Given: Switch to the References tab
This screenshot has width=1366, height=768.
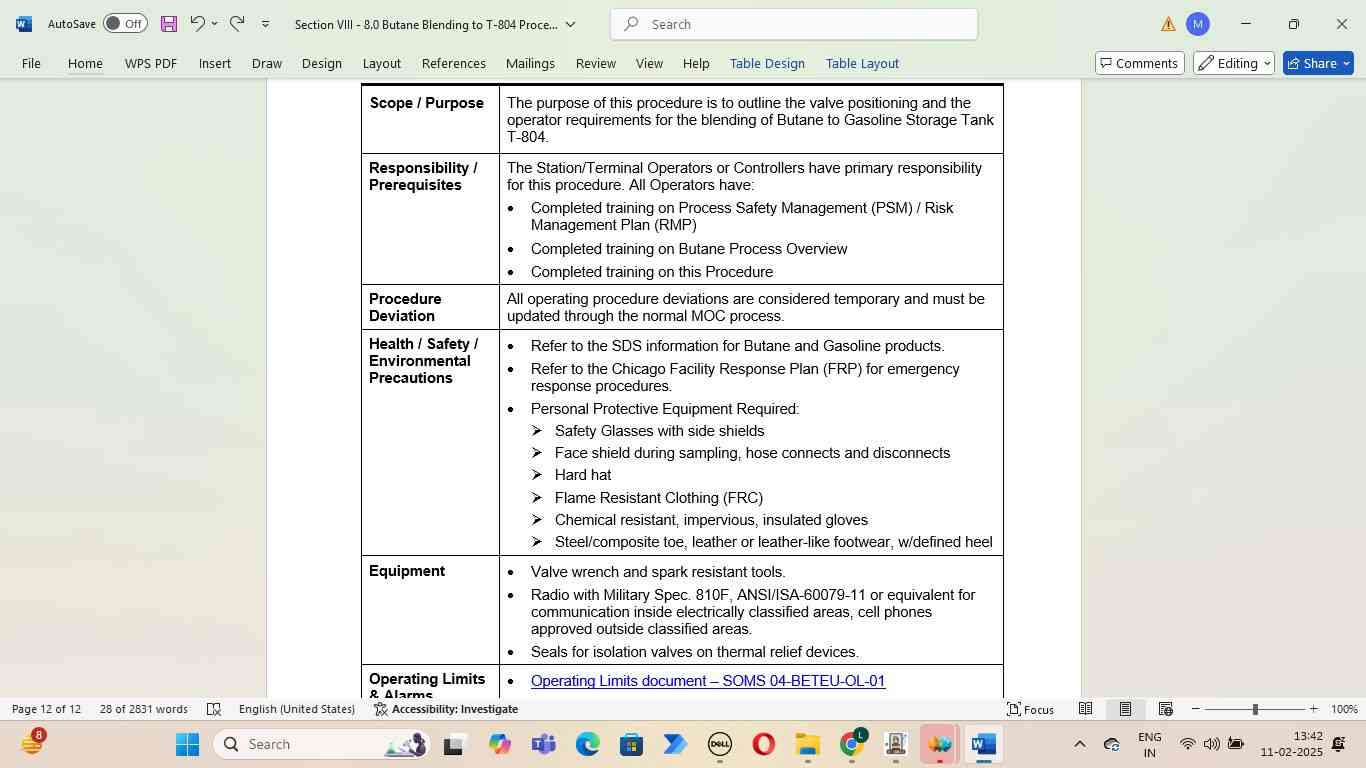Looking at the screenshot, I should click(x=454, y=63).
